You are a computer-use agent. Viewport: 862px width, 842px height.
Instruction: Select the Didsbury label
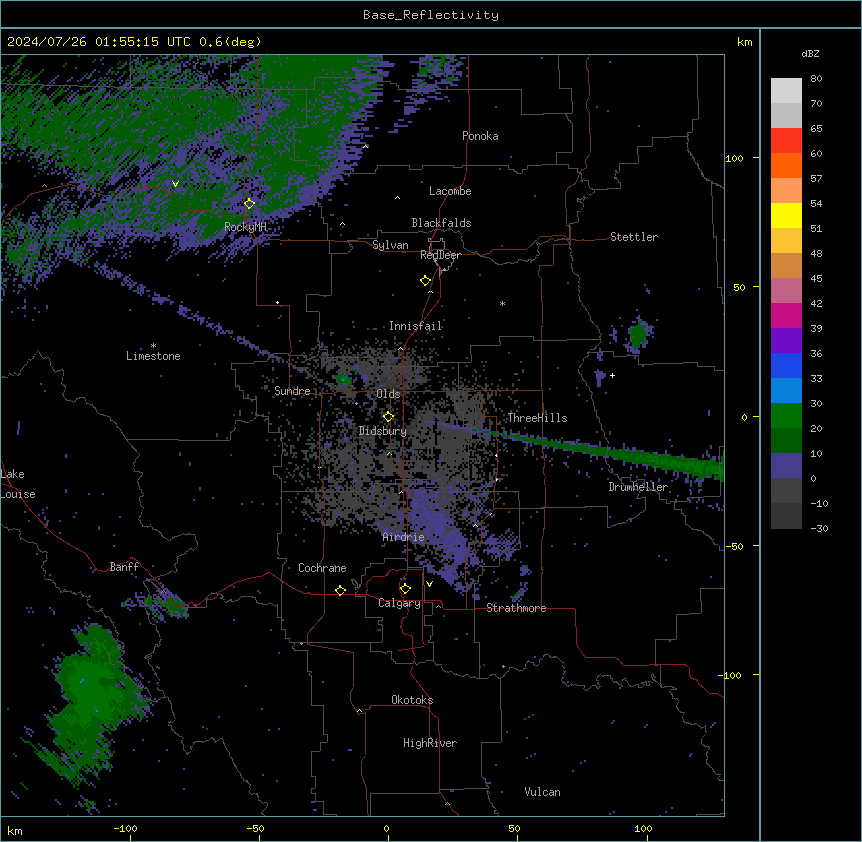[x=383, y=431]
